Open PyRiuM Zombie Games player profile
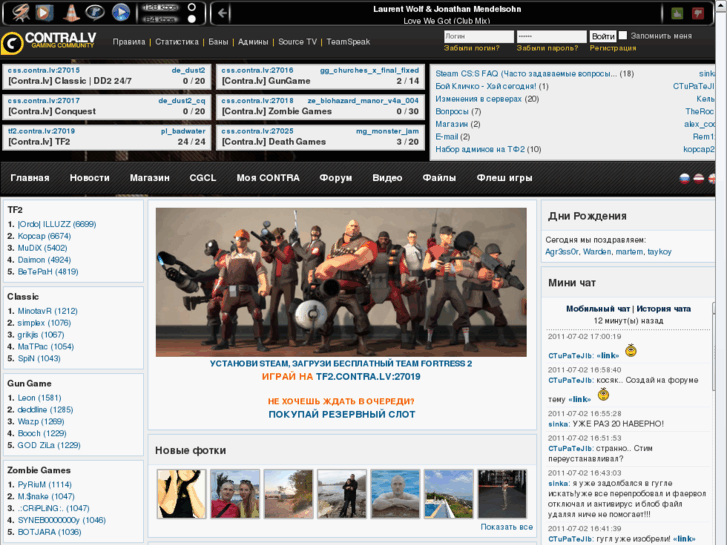The height and width of the screenshot is (545, 727). coord(45,485)
